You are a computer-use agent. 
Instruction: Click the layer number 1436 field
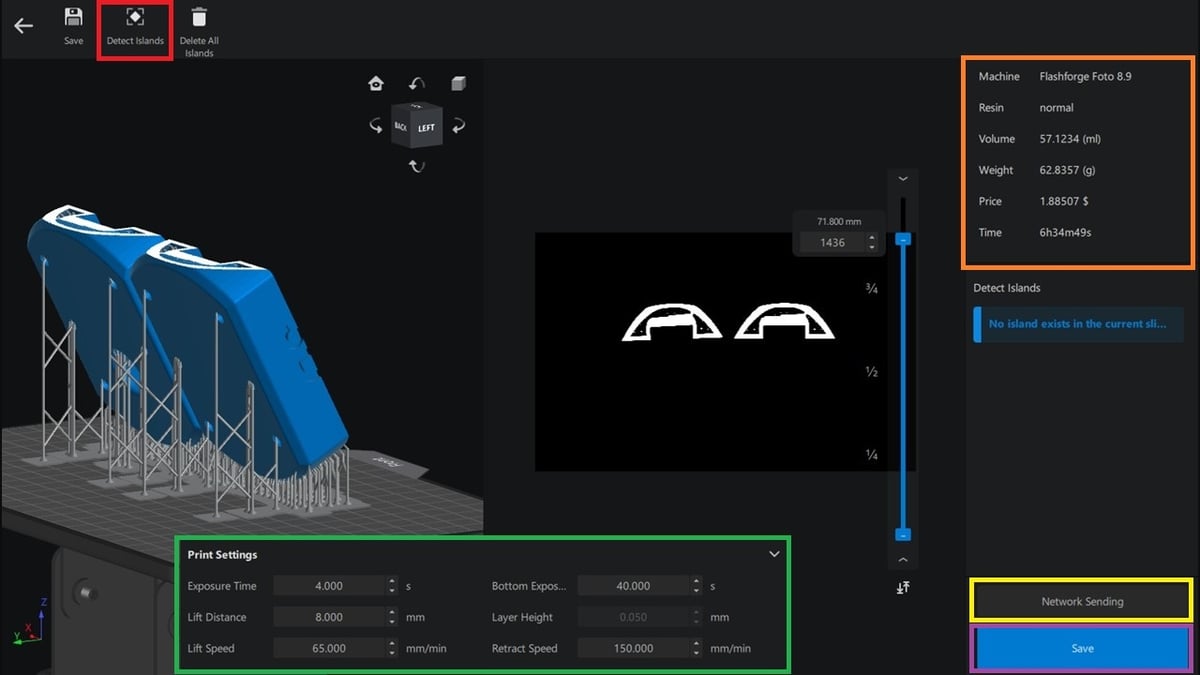point(832,243)
